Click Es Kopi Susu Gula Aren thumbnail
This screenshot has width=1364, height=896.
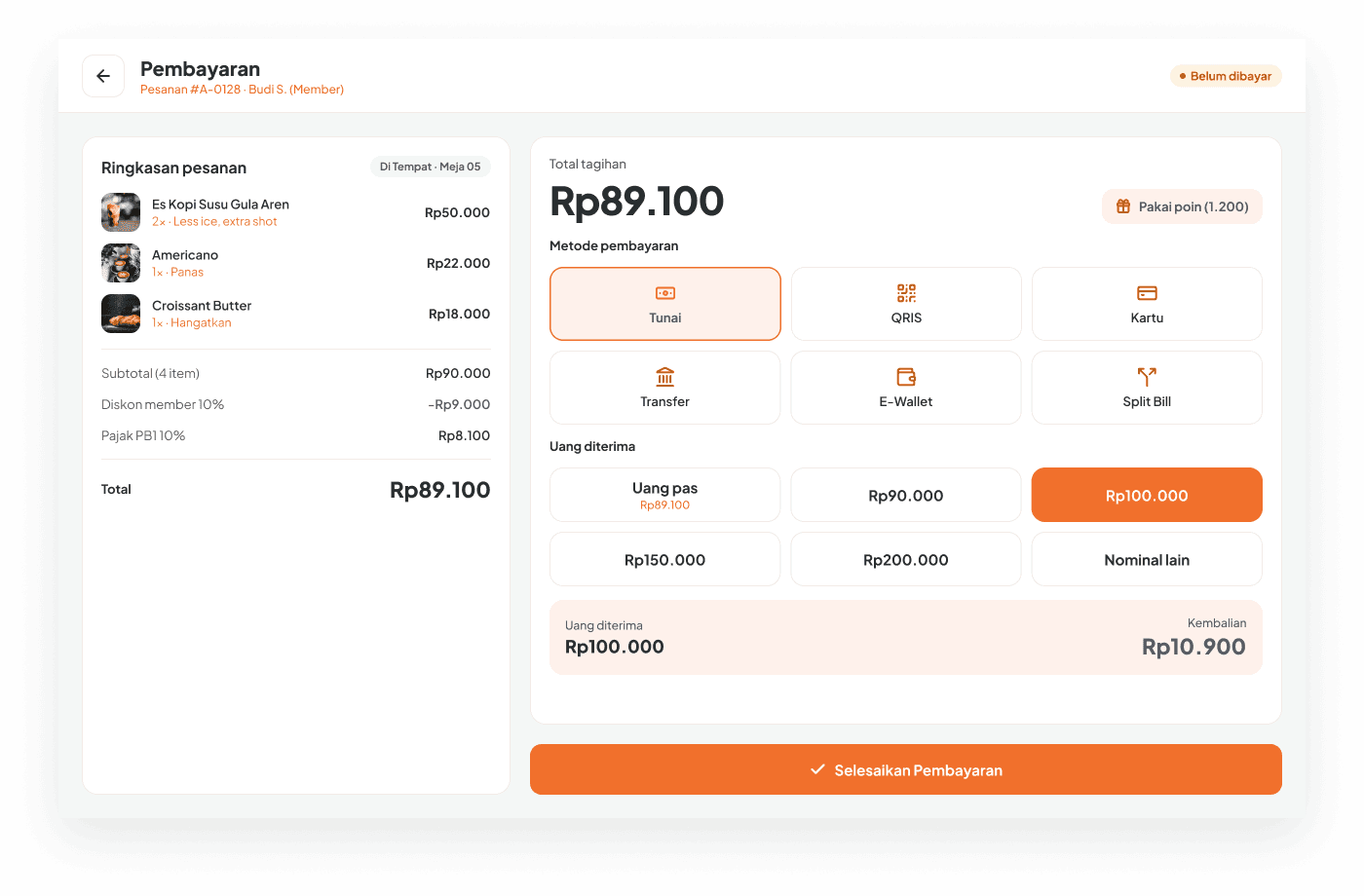coord(121,212)
